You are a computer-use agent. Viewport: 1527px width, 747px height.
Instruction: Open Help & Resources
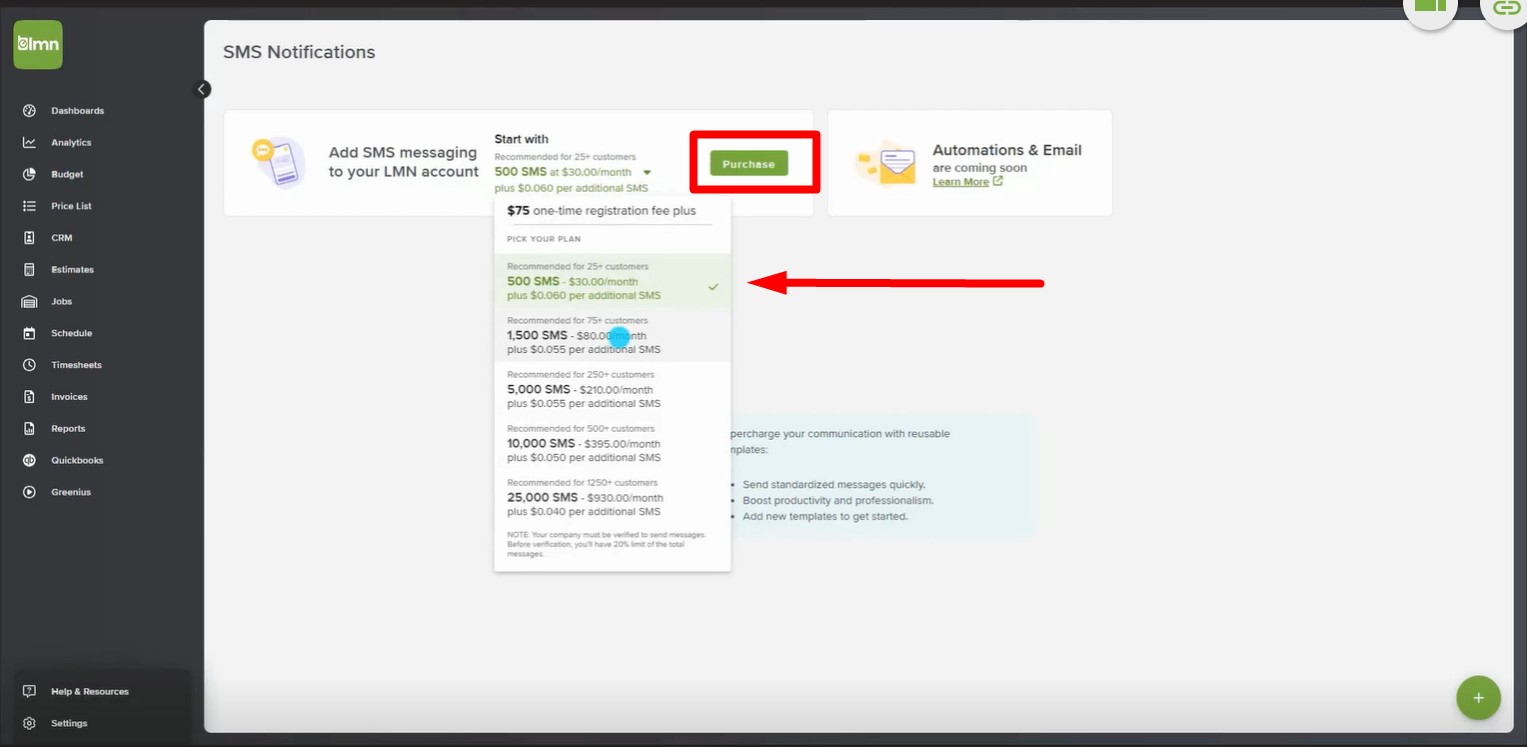[x=90, y=692]
